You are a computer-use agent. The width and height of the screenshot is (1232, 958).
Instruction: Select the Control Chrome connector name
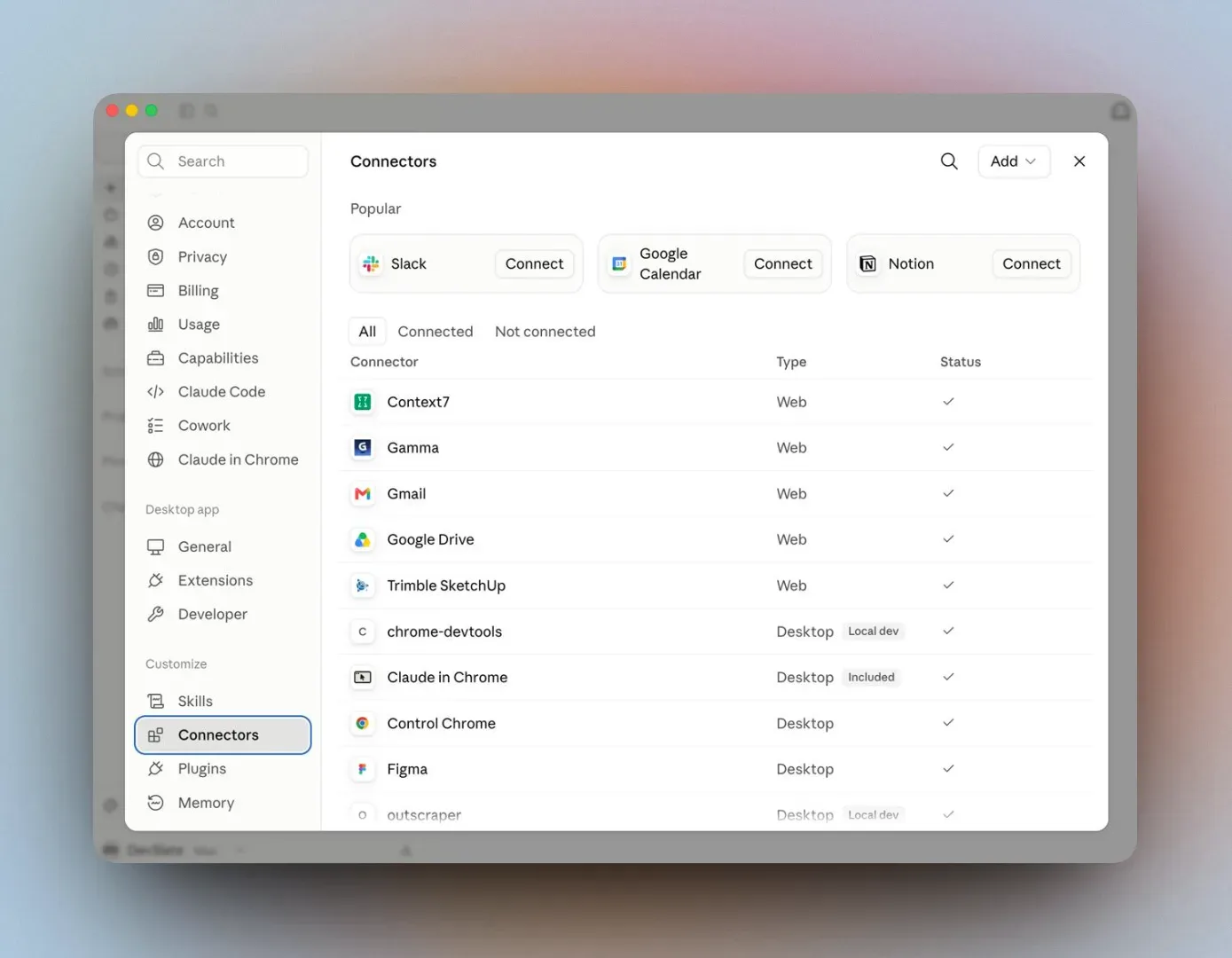click(442, 723)
